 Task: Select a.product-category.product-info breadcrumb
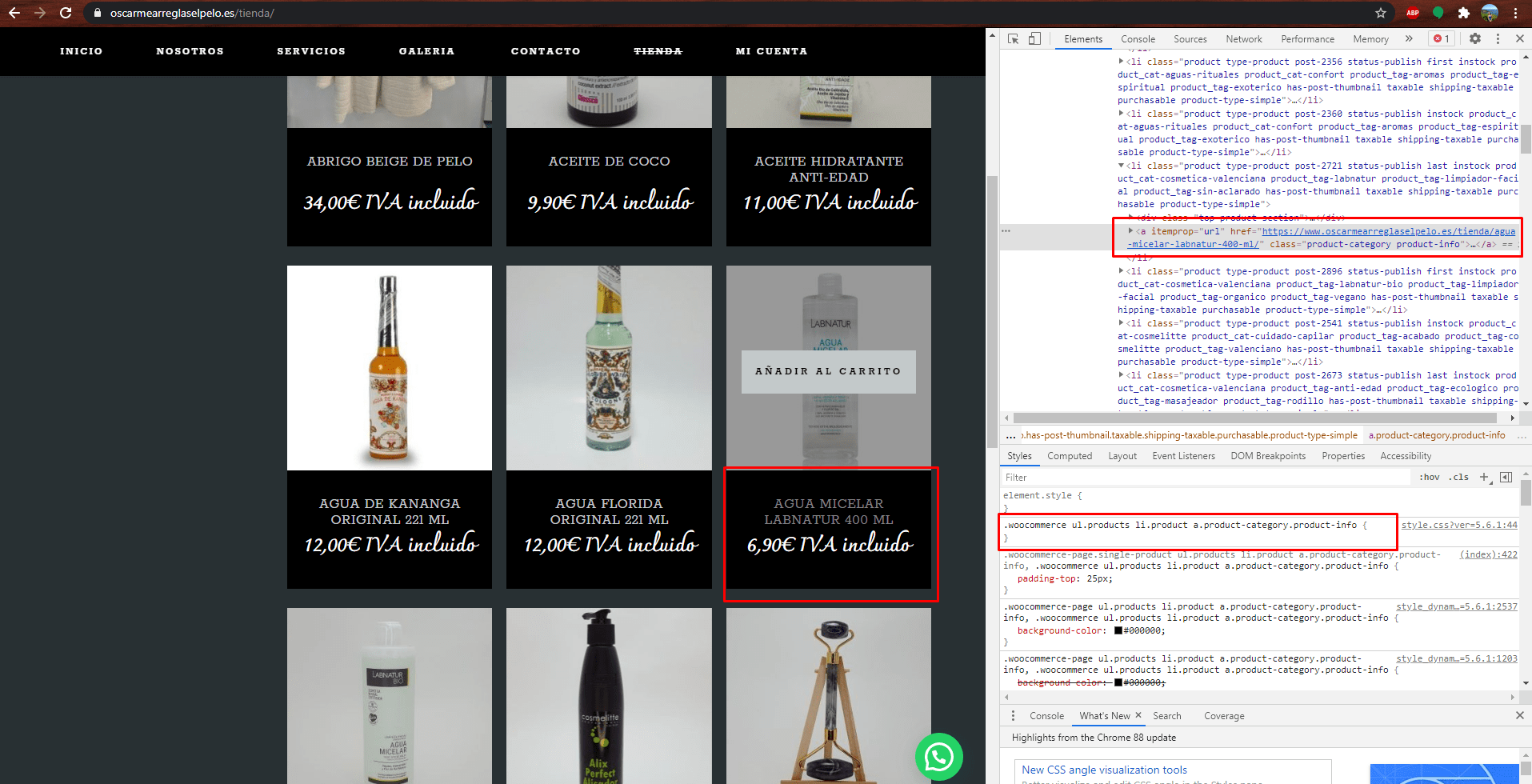click(1437, 435)
